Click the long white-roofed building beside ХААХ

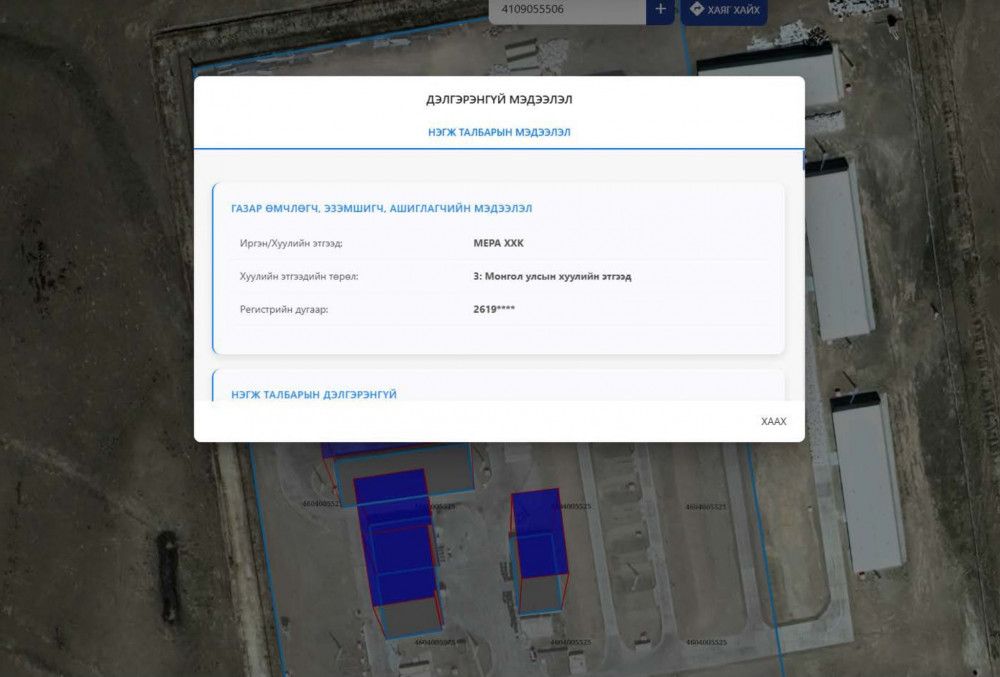pos(867,480)
